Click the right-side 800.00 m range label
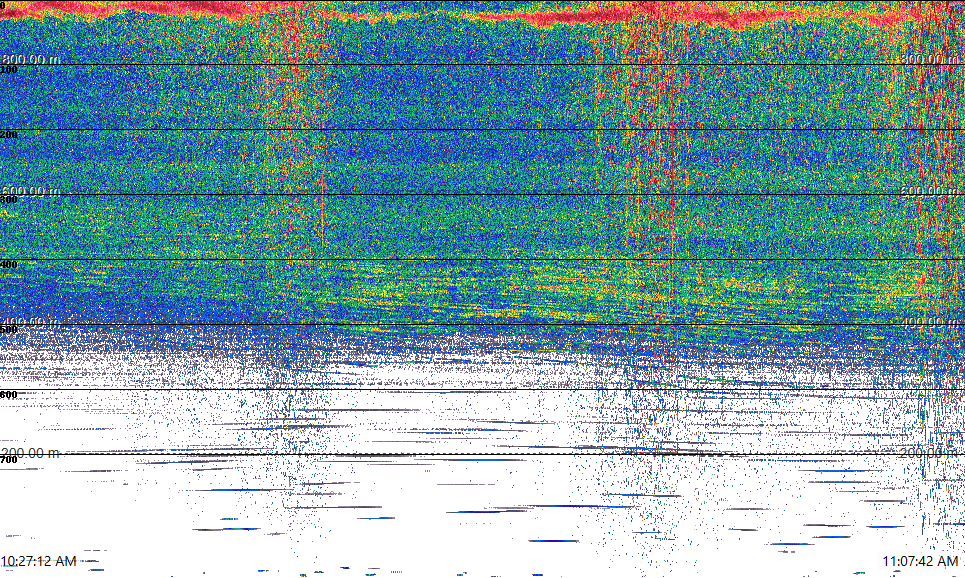 pos(929,59)
